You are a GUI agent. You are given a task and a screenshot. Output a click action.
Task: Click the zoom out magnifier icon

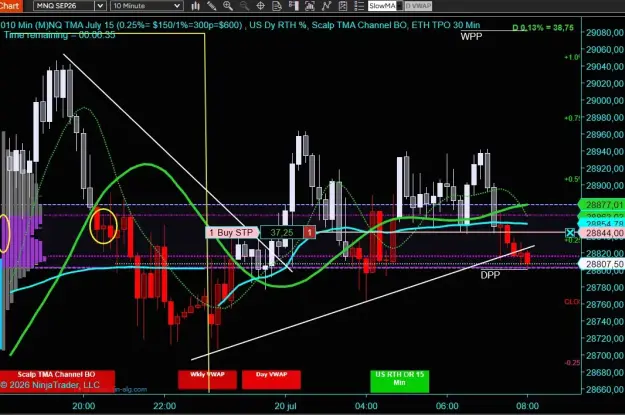(244, 6)
